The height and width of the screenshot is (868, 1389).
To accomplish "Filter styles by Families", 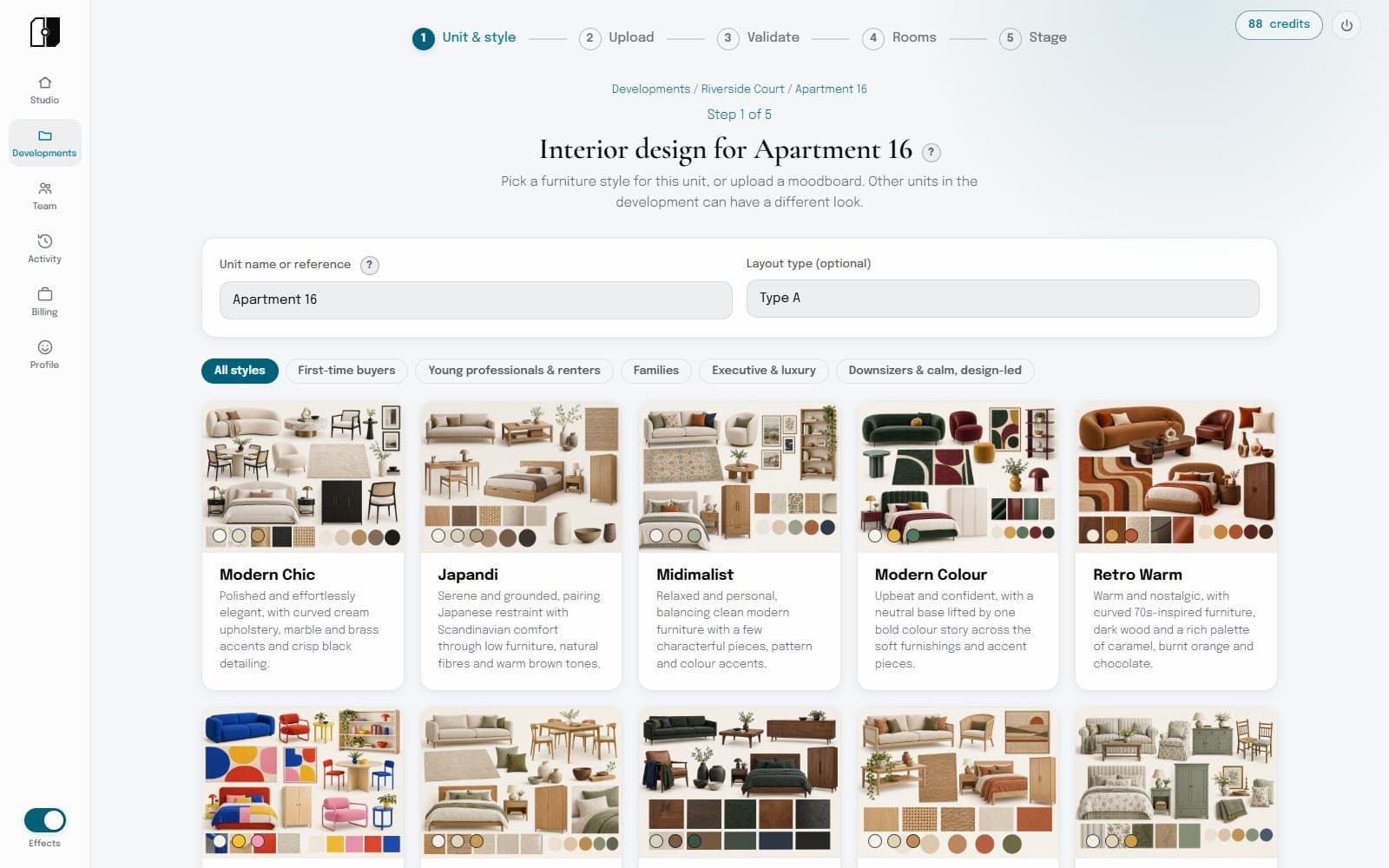I will [x=656, y=371].
